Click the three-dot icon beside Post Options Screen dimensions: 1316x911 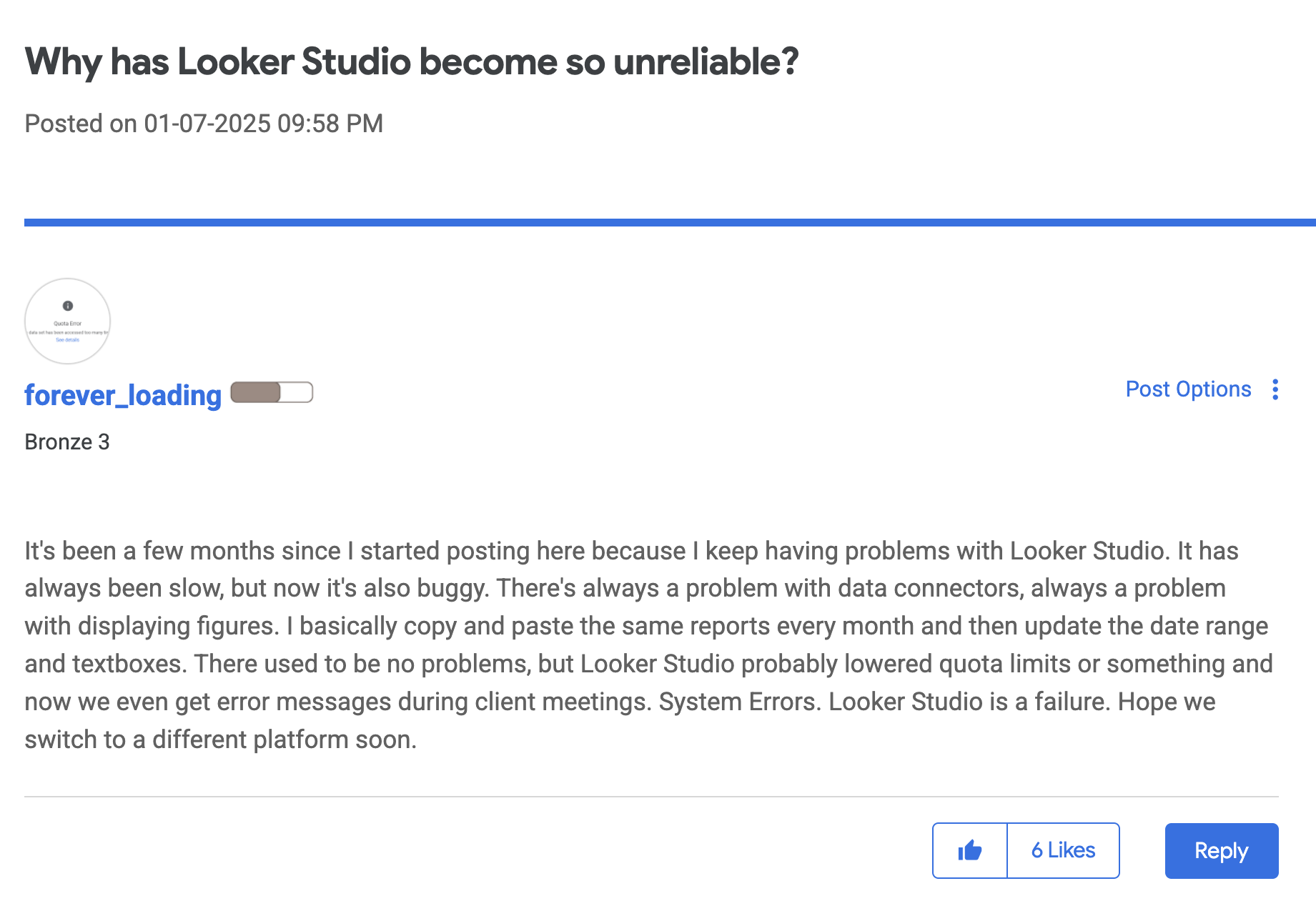click(1277, 389)
